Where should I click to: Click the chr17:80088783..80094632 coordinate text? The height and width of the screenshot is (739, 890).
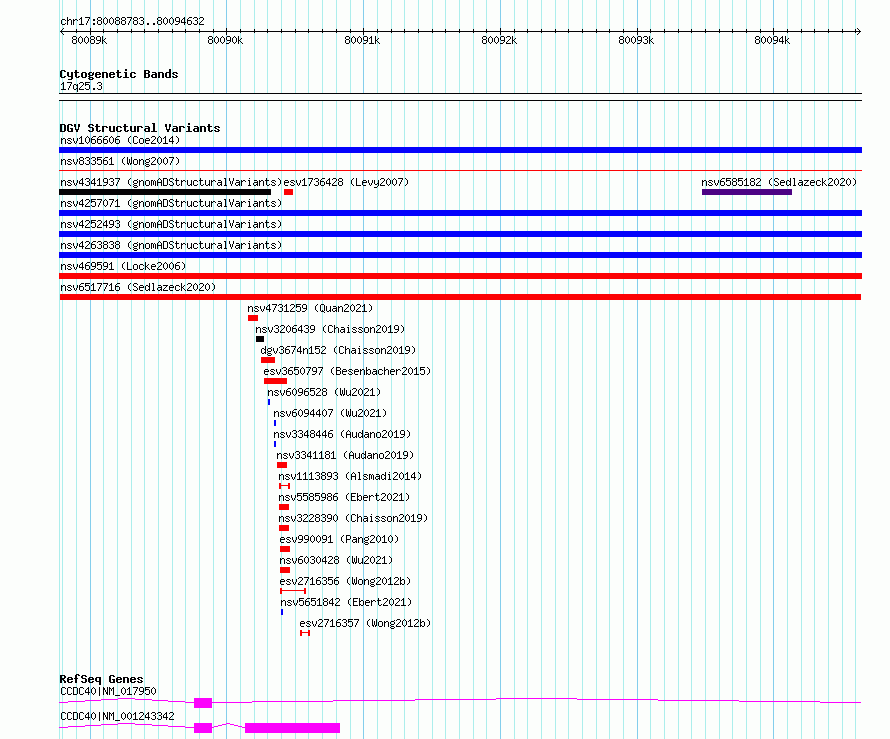click(132, 21)
